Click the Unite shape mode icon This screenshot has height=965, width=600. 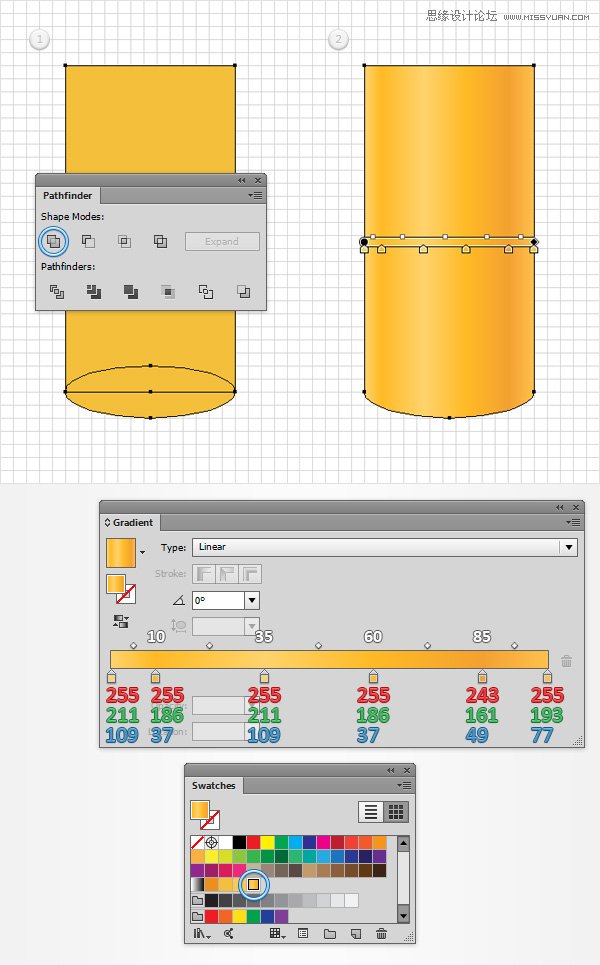[53, 241]
